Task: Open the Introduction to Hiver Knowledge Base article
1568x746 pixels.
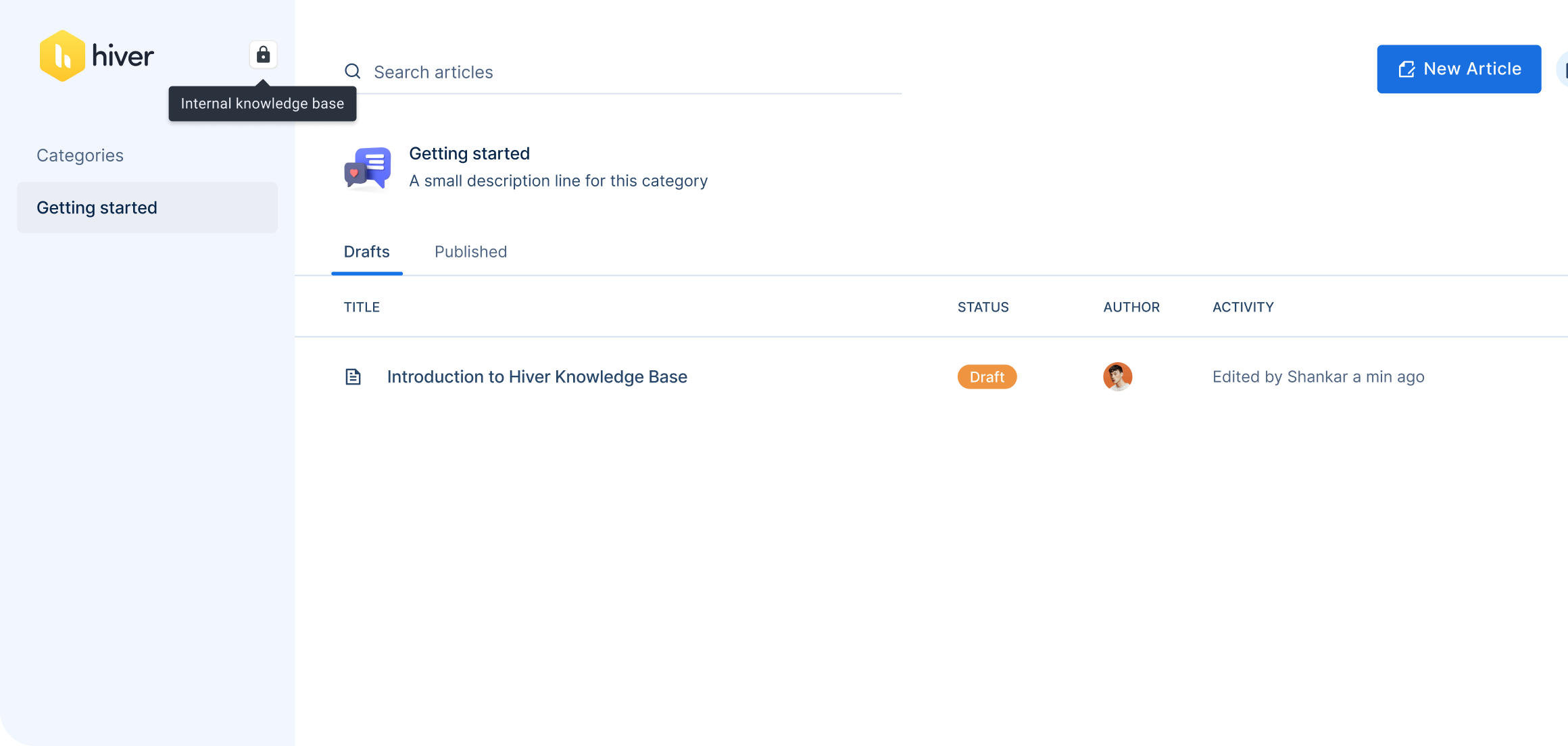Action: tap(537, 376)
